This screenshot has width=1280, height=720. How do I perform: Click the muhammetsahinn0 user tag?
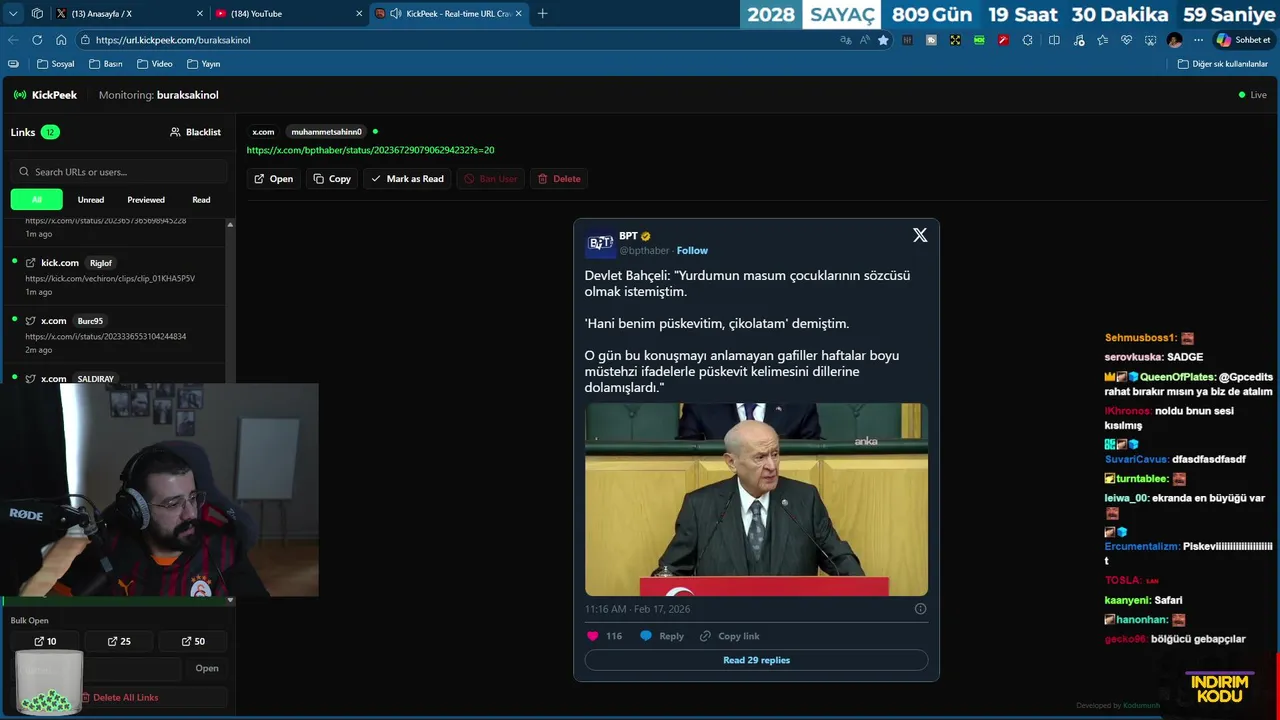point(326,132)
